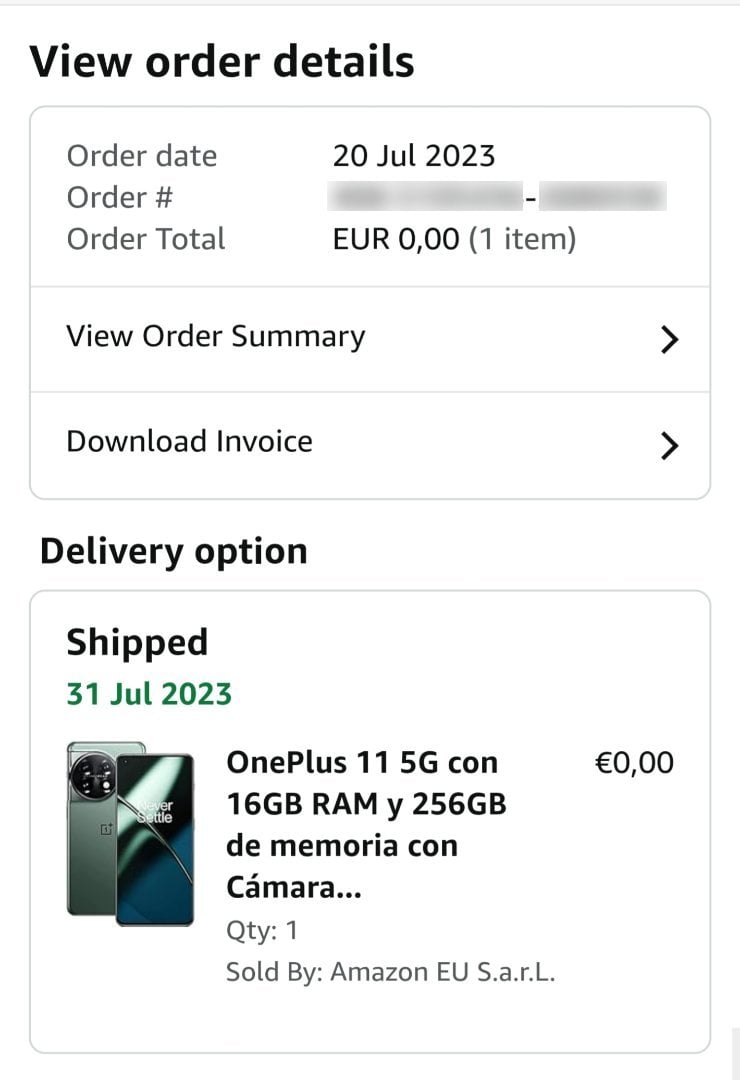Select the Delivery option section heading

point(174,552)
